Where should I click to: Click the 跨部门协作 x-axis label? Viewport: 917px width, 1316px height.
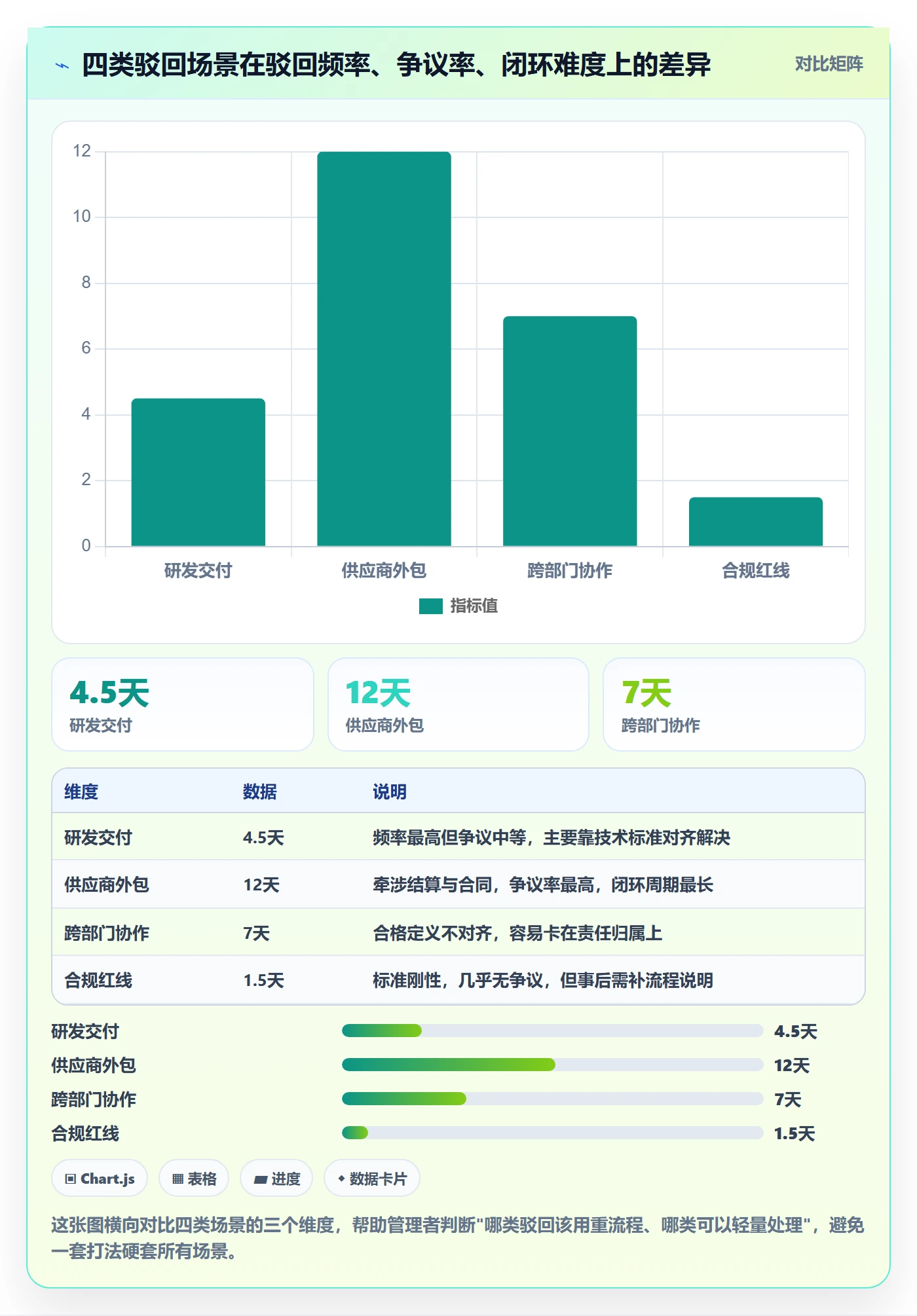coord(570,570)
